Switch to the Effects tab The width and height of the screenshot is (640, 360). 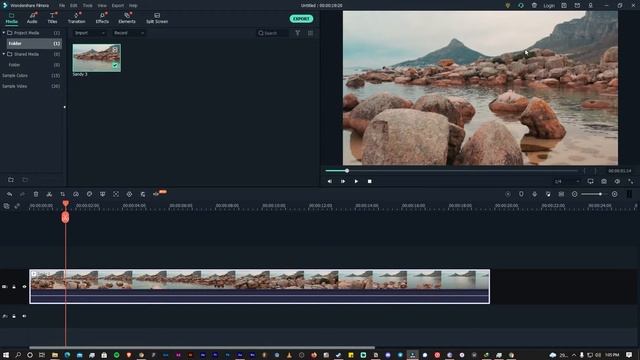(102, 18)
